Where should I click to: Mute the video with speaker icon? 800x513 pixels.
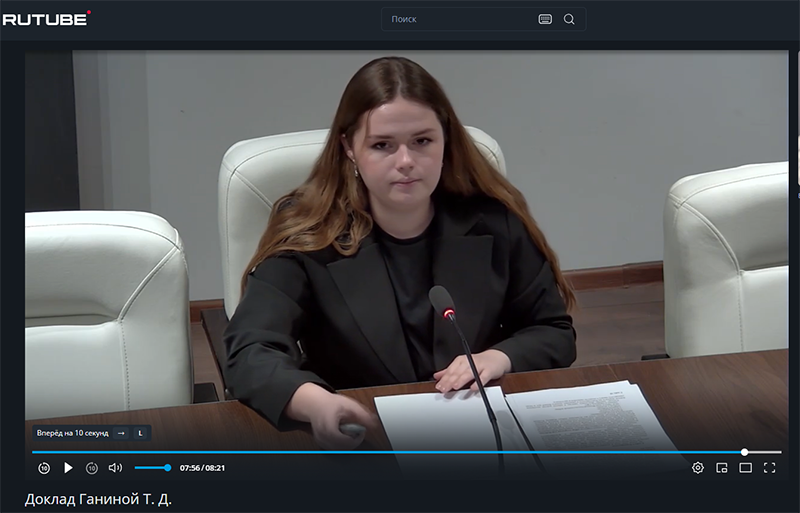[115, 468]
